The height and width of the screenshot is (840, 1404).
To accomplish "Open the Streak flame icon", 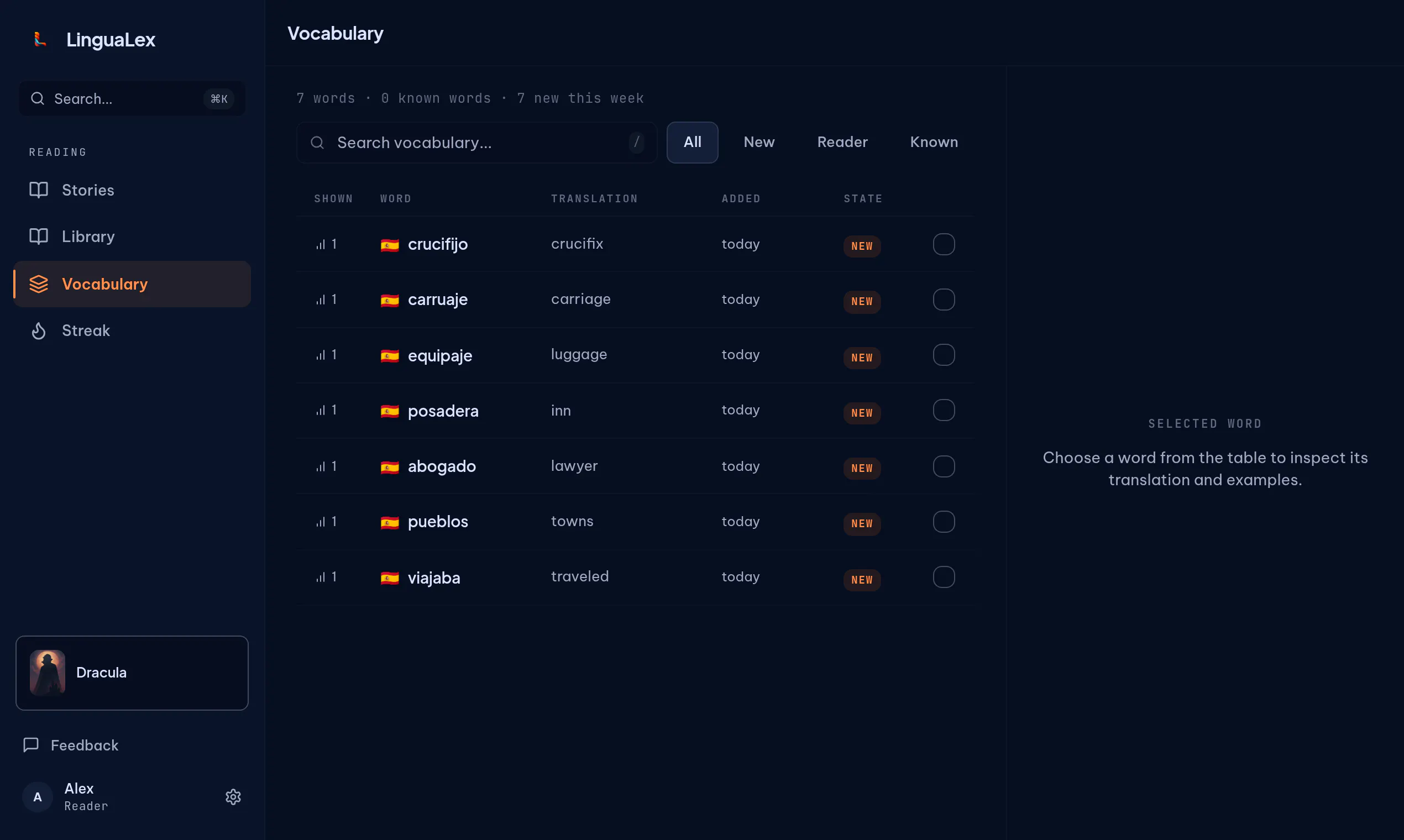I will (x=39, y=330).
